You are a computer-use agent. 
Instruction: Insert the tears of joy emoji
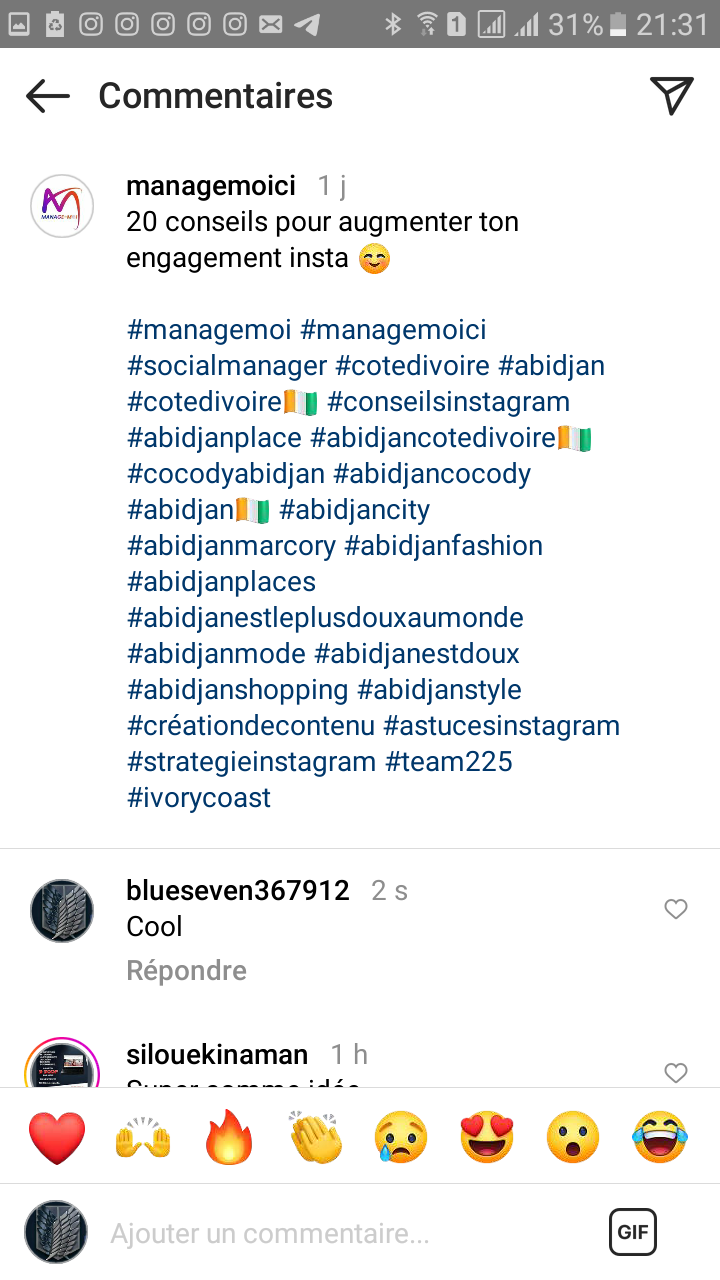pos(659,1139)
